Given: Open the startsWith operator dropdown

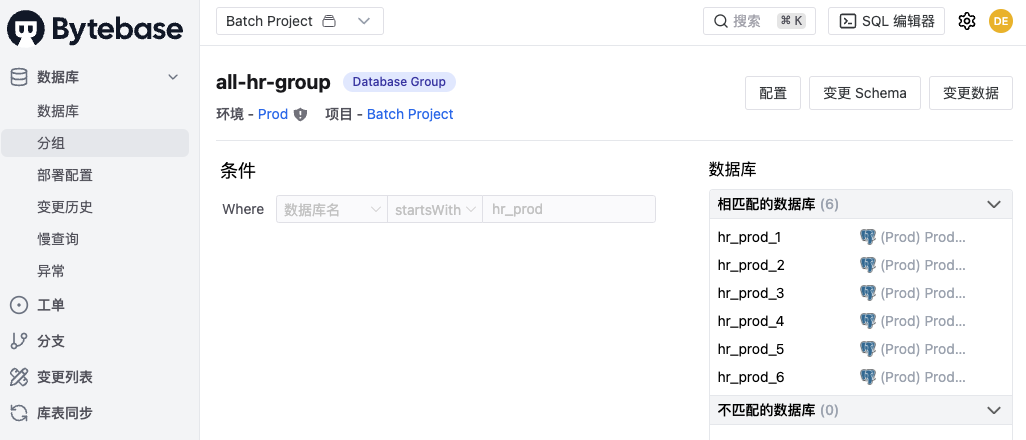Looking at the screenshot, I should 434,209.
